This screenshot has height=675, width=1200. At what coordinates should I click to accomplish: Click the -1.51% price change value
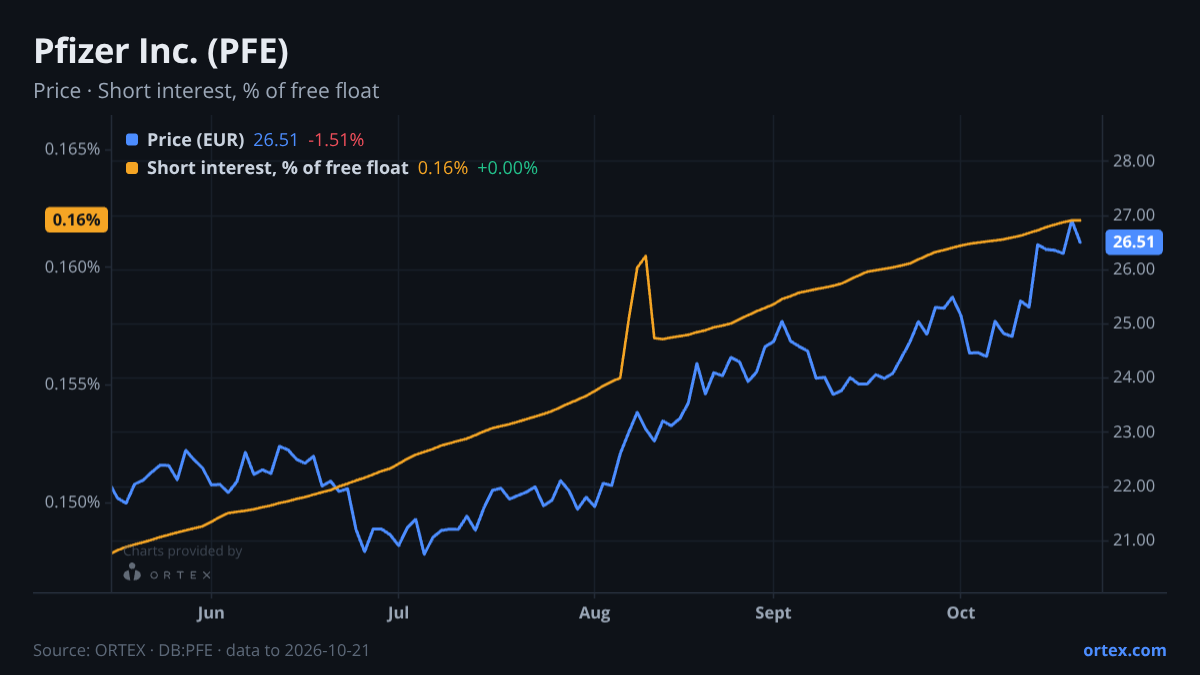(336, 140)
